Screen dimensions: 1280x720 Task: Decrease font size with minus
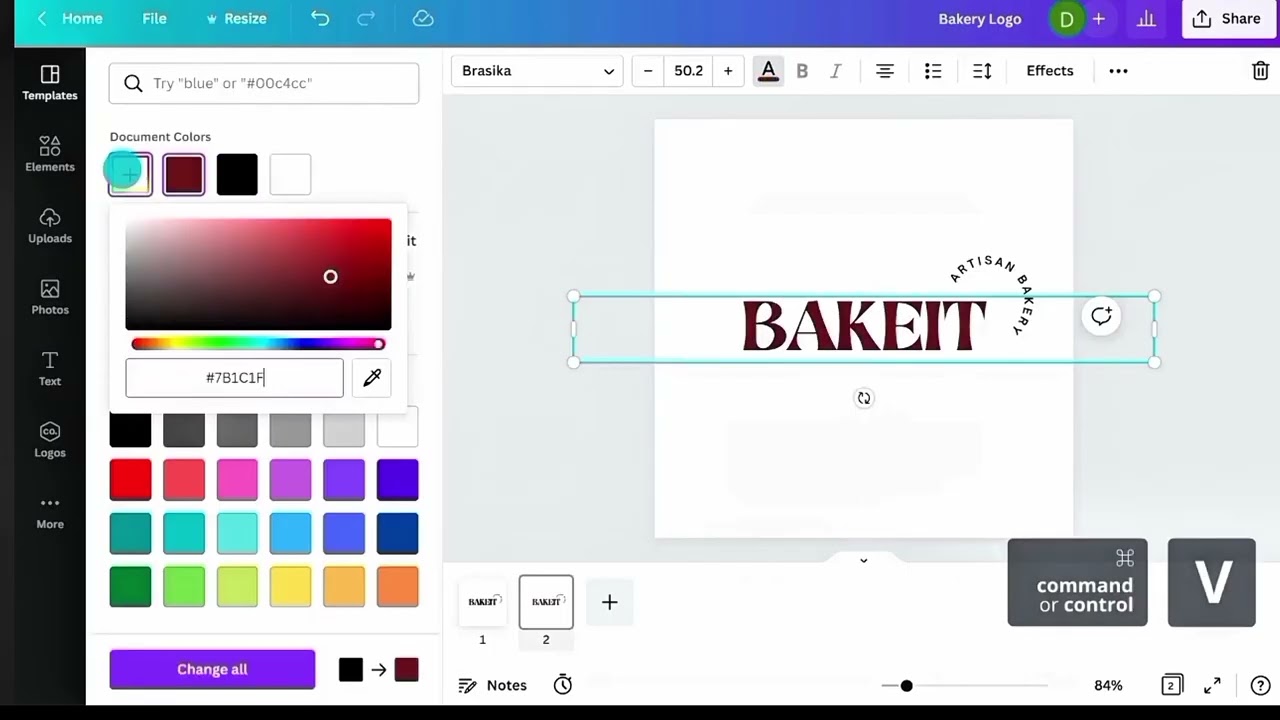(x=648, y=71)
